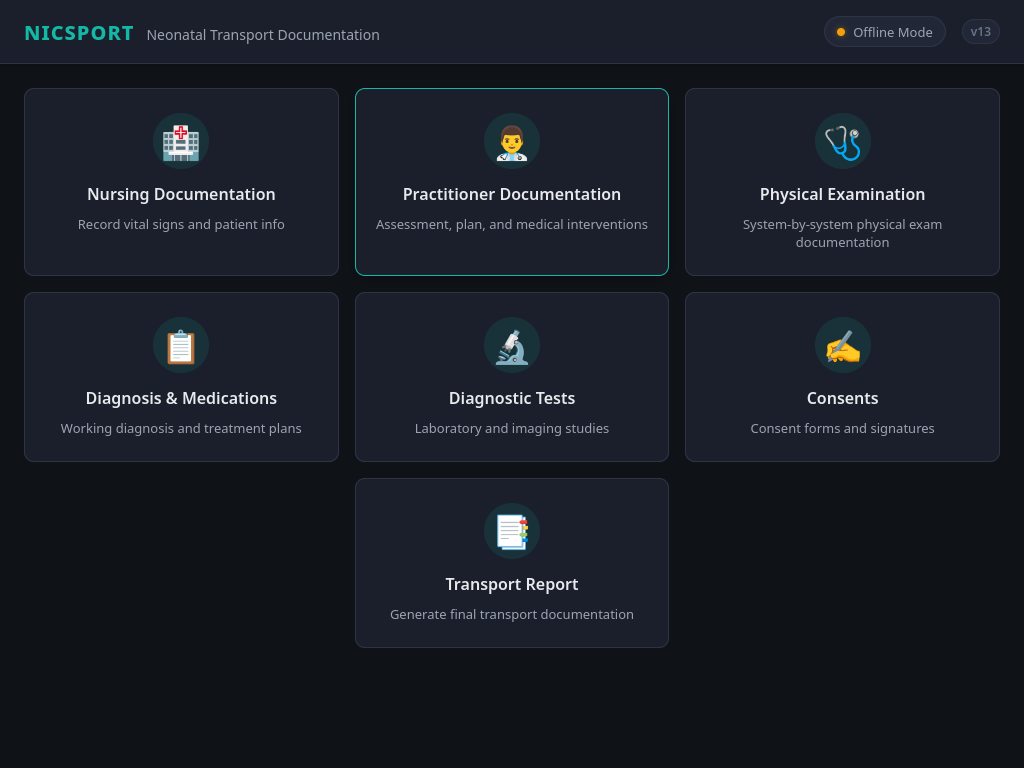The width and height of the screenshot is (1024, 768).
Task: Select the microscope icon on Diagnostic Tests card
Action: (x=511, y=345)
